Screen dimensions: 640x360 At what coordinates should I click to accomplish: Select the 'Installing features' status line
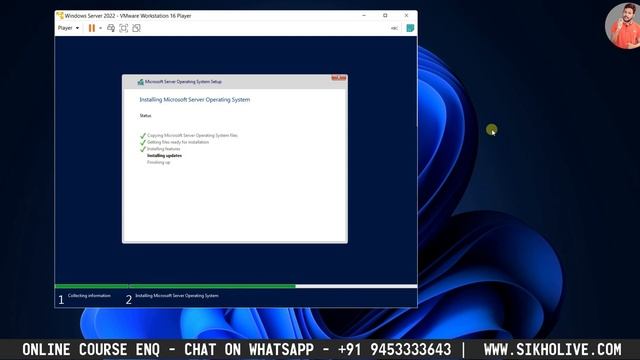point(163,149)
